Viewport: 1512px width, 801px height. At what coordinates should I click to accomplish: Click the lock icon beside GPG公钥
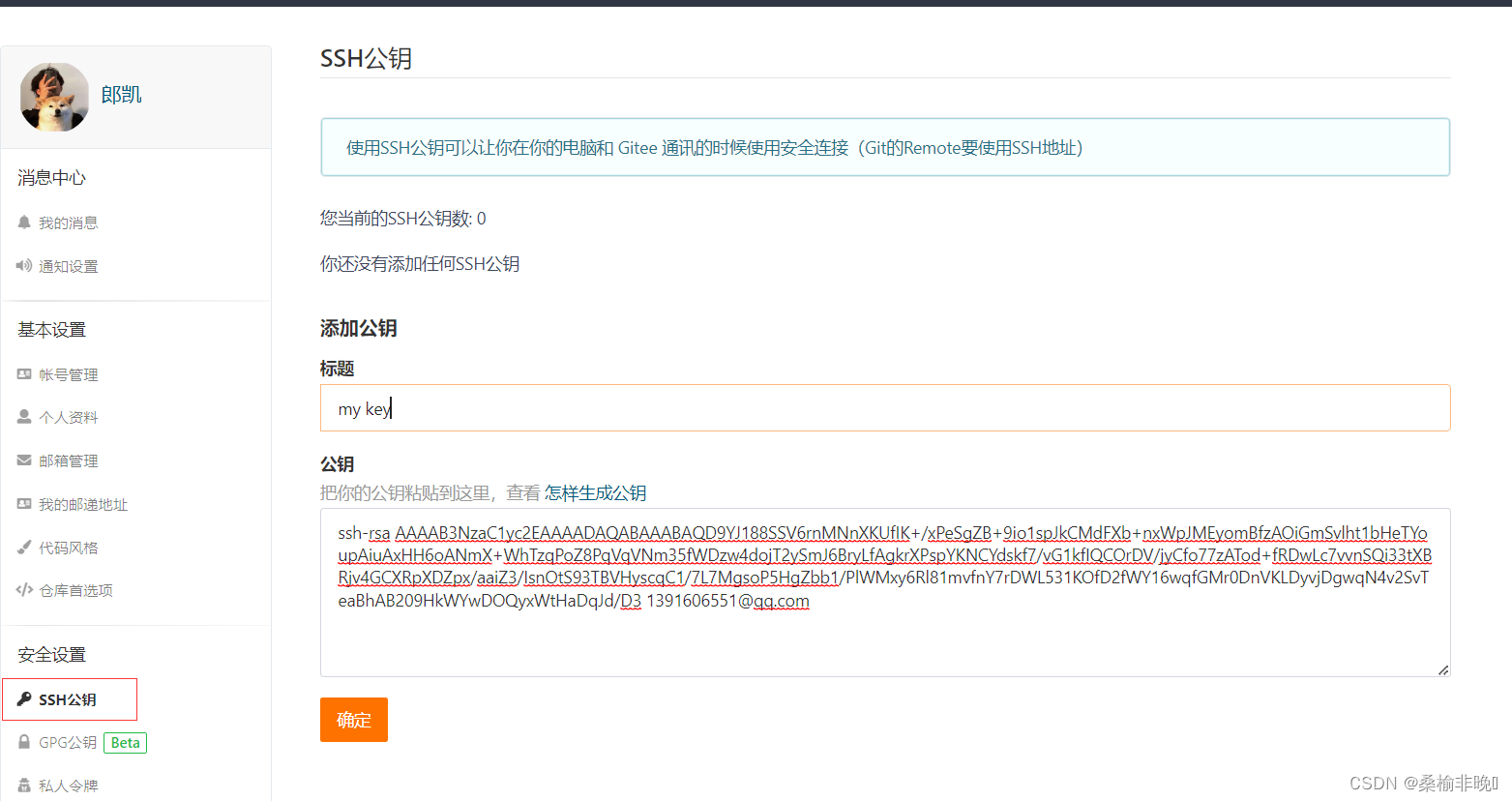[x=24, y=742]
